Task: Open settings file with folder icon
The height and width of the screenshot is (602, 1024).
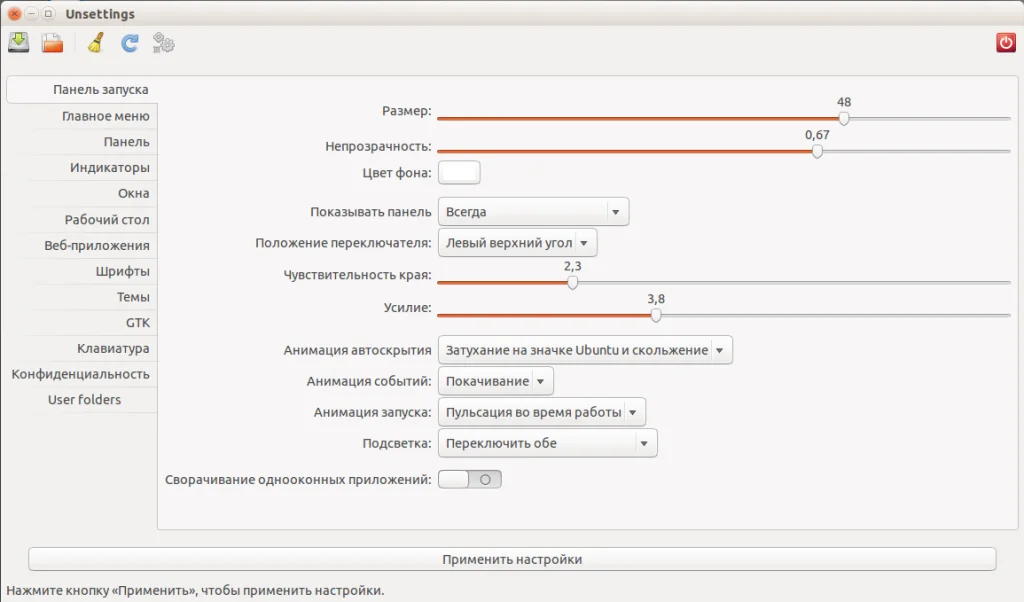Action: [52, 43]
